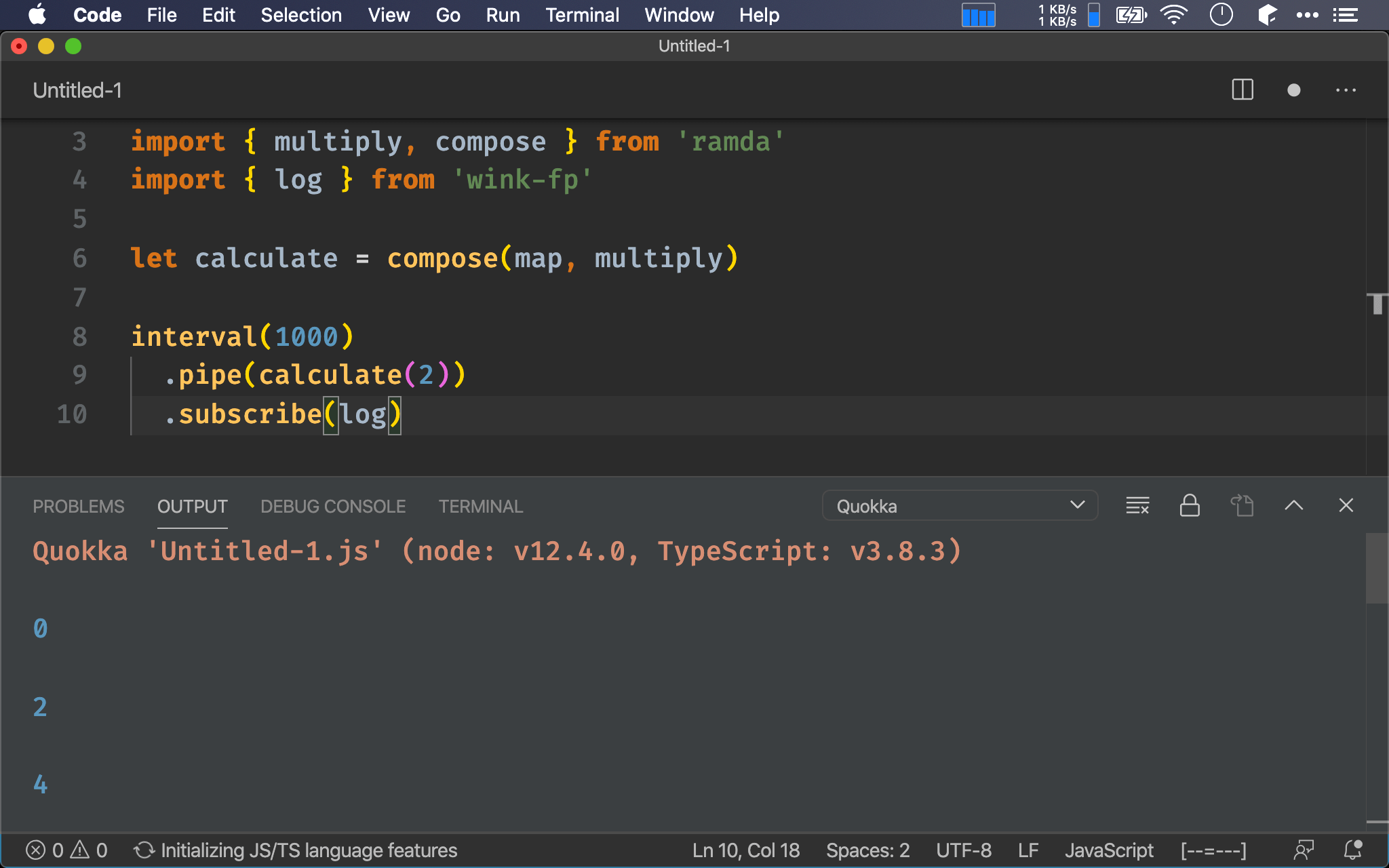Switch to the TERMINAL tab

pyautogui.click(x=480, y=507)
